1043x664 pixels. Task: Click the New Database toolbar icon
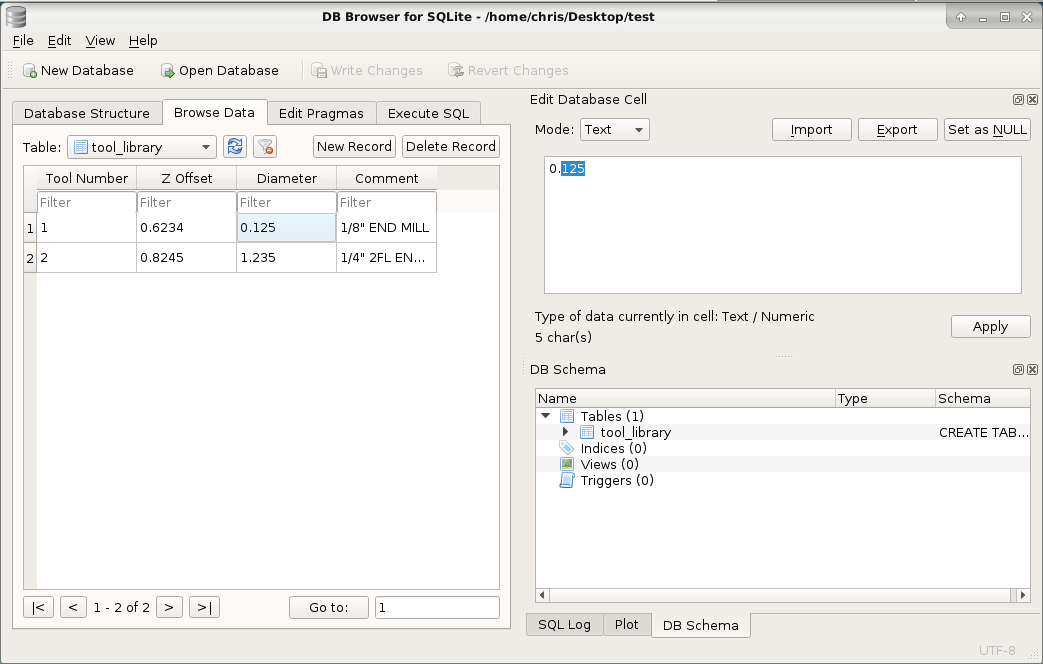(x=29, y=71)
